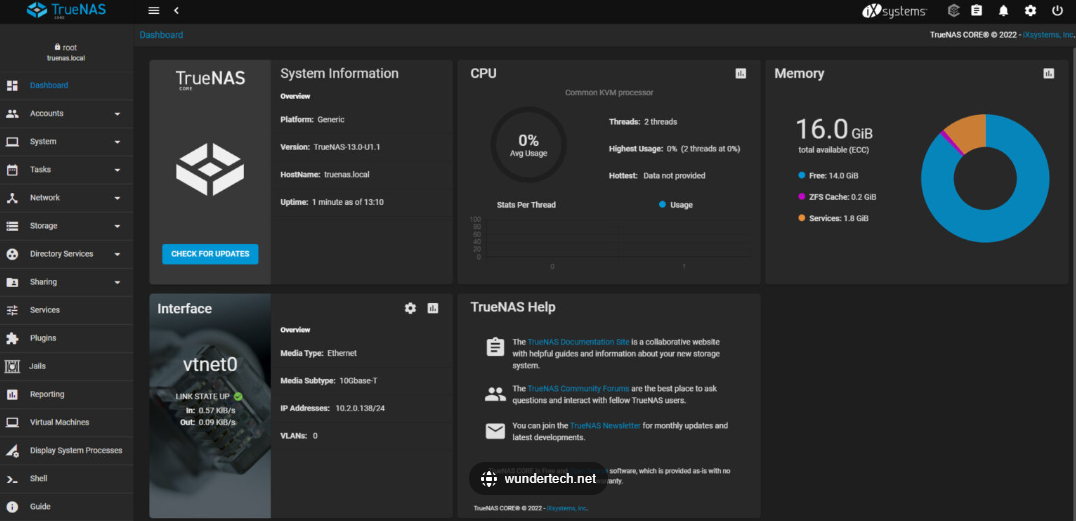1076x521 pixels.
Task: Select Virtual Machines in sidebar
Action: 59,422
